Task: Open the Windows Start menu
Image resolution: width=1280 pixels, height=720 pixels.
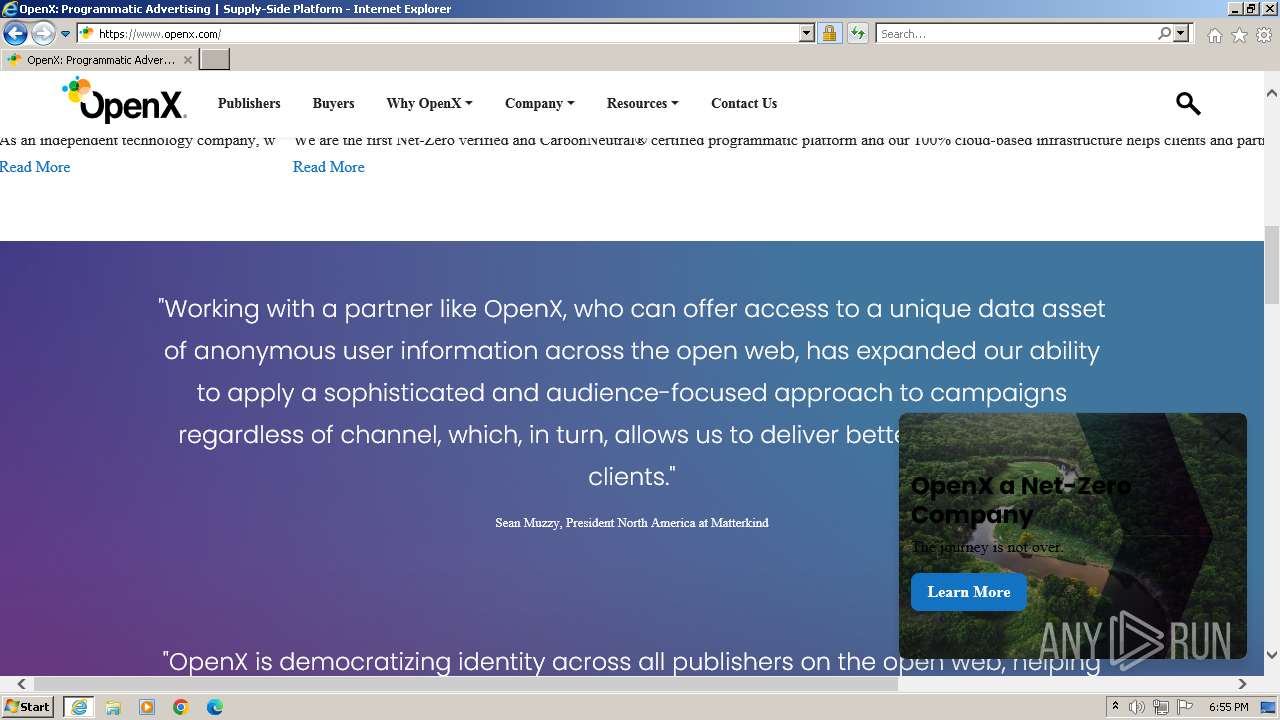Action: coord(28,707)
